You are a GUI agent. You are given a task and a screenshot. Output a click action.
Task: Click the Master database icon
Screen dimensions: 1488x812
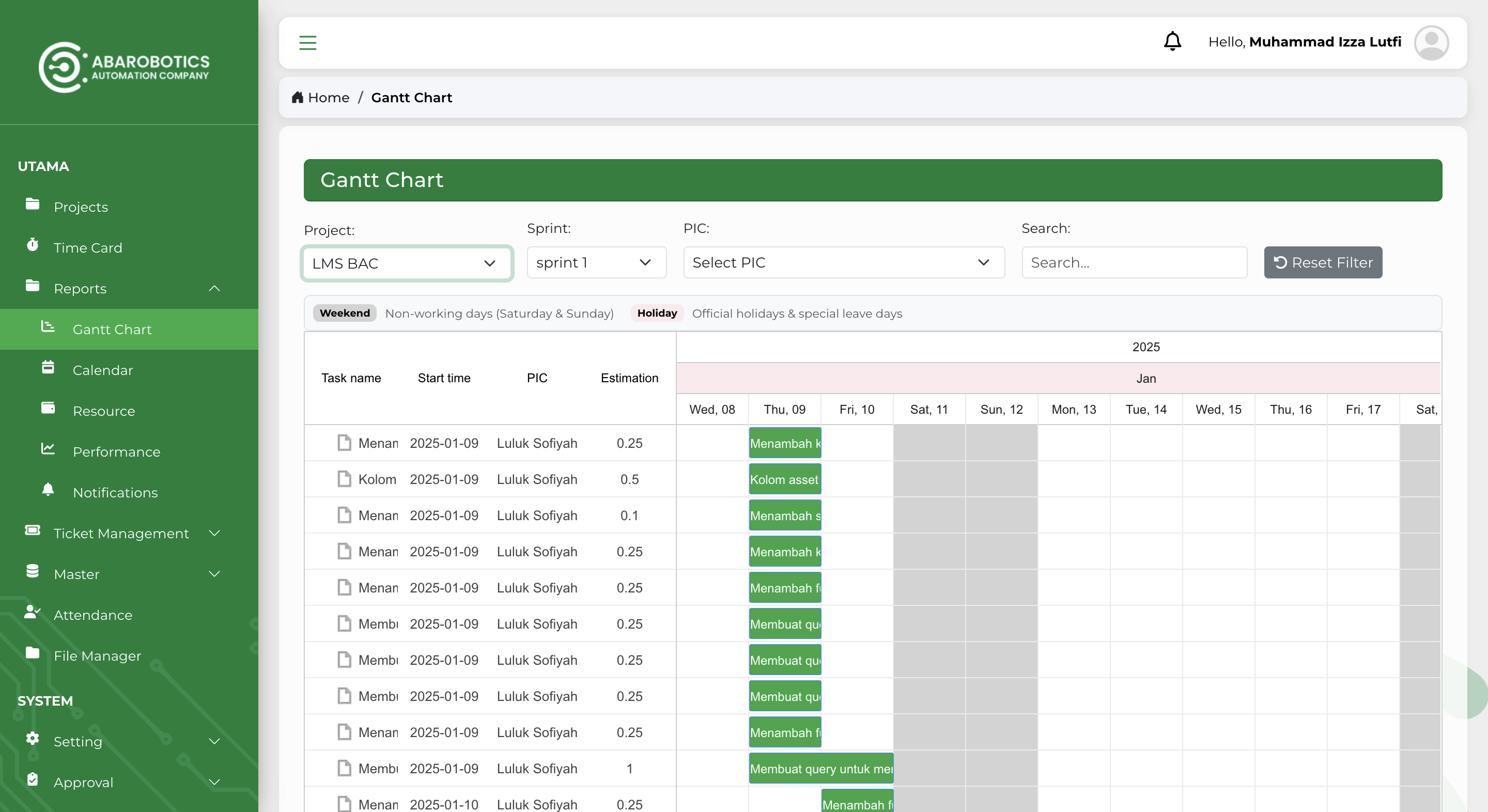[x=33, y=571]
